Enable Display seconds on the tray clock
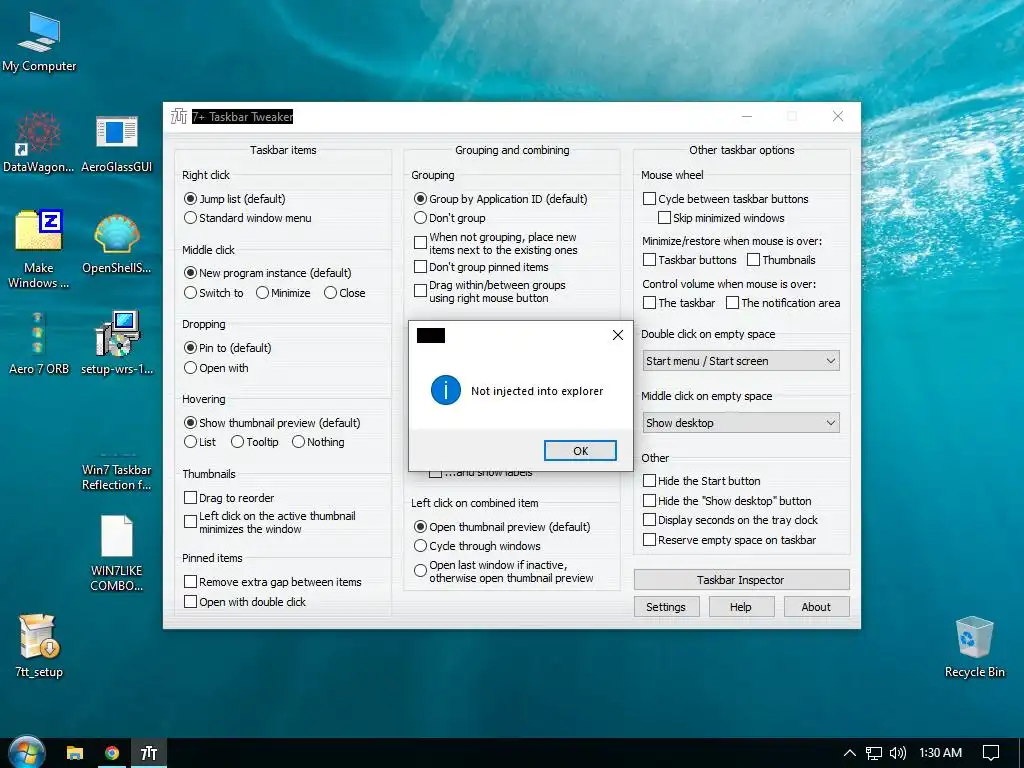The height and width of the screenshot is (768, 1024). tap(731, 520)
